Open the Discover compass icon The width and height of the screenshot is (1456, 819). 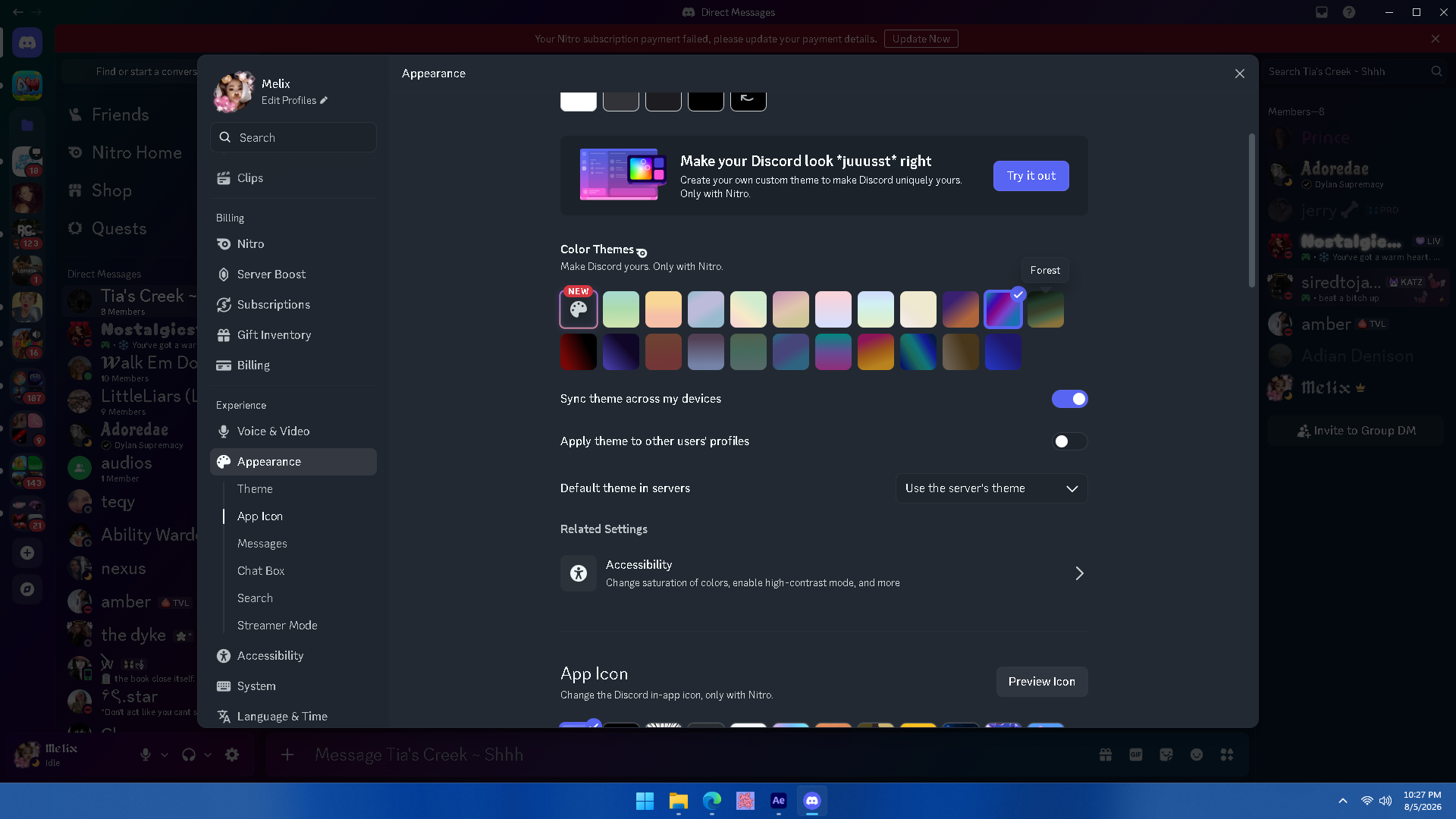pos(27,589)
